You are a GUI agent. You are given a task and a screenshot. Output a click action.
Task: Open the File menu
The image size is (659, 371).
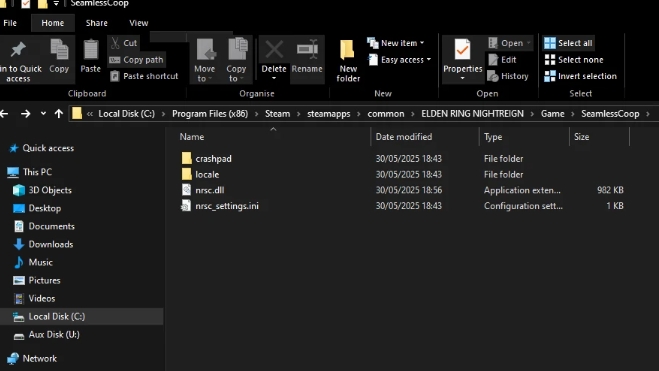tap(10, 23)
